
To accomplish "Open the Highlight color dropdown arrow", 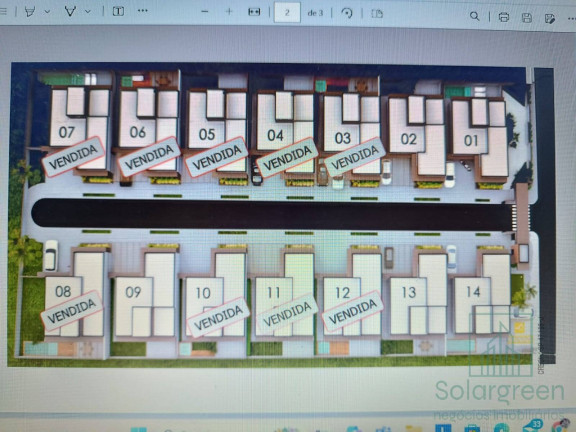I will coord(47,12).
